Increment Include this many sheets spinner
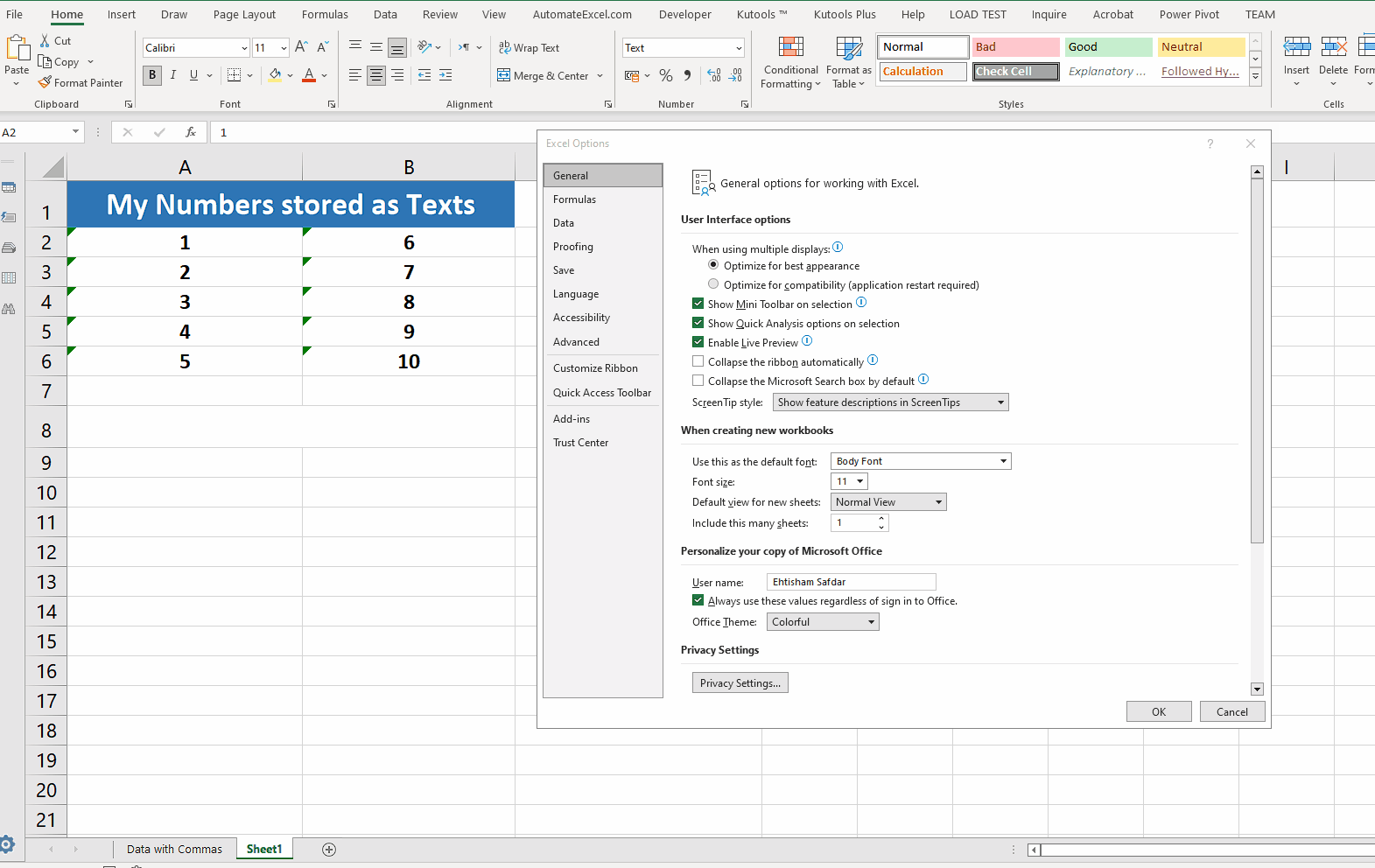This screenshot has height=868, width=1375. [x=881, y=519]
